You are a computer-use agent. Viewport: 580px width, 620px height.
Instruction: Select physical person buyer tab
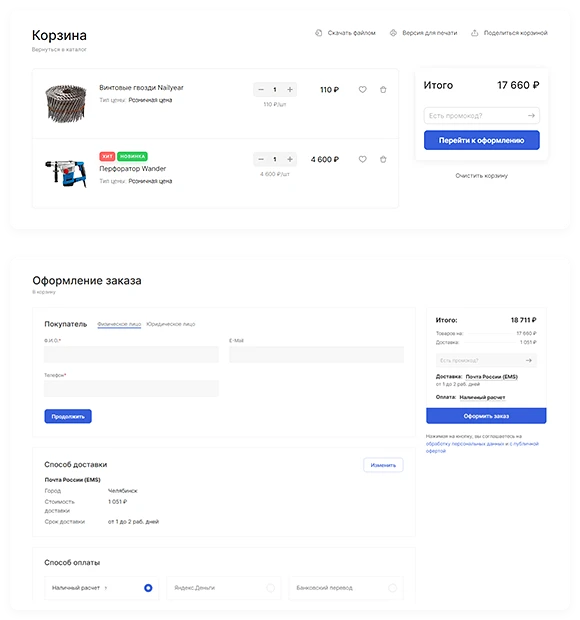(x=119, y=324)
